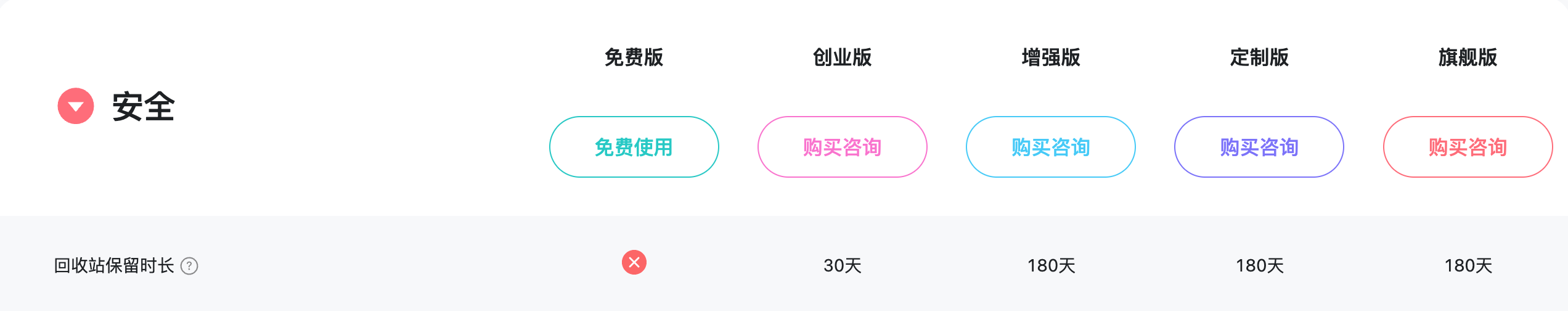
Task: Click the 免费使用 button
Action: [x=634, y=147]
